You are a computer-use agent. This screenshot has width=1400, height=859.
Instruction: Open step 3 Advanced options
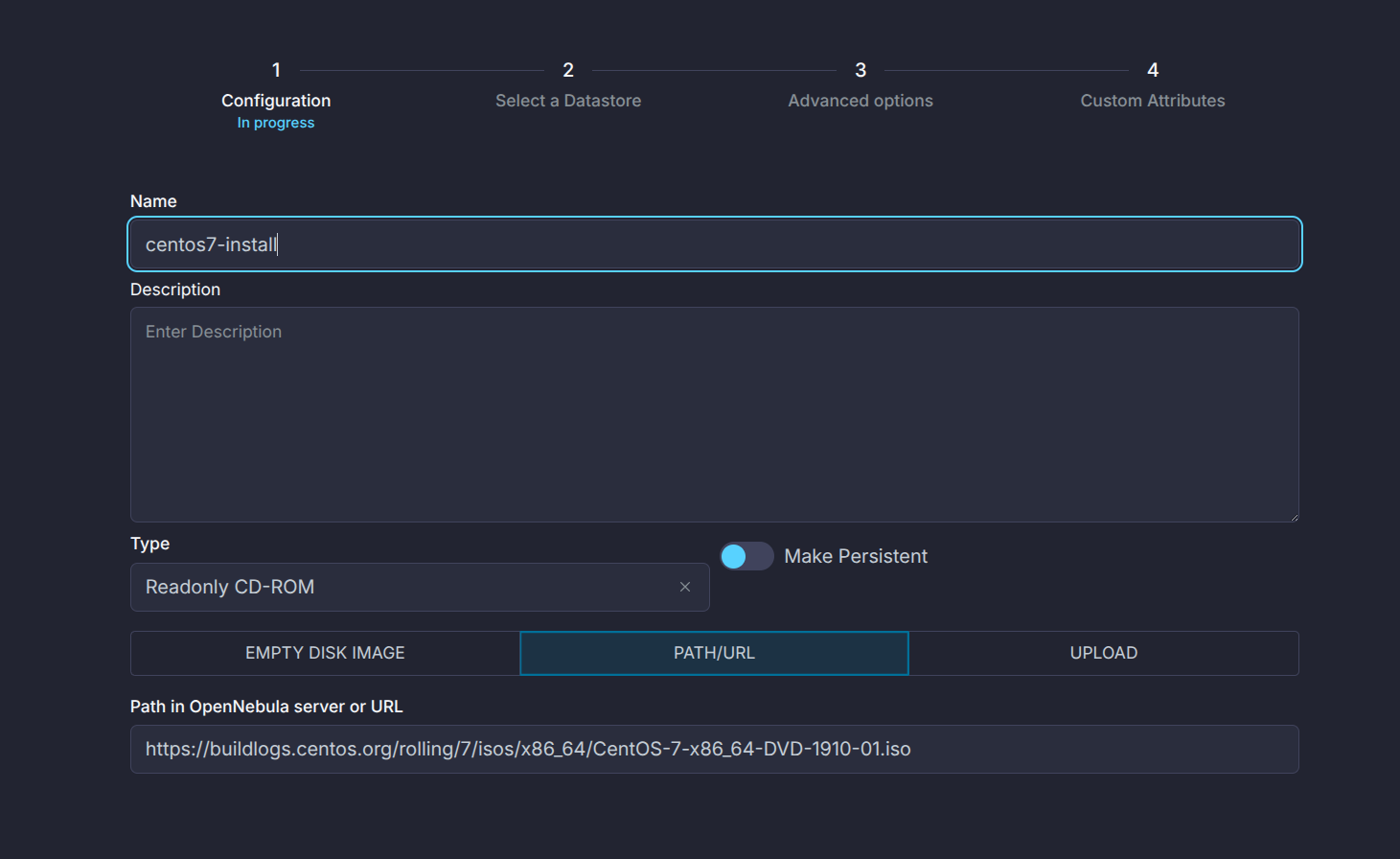tap(861, 86)
